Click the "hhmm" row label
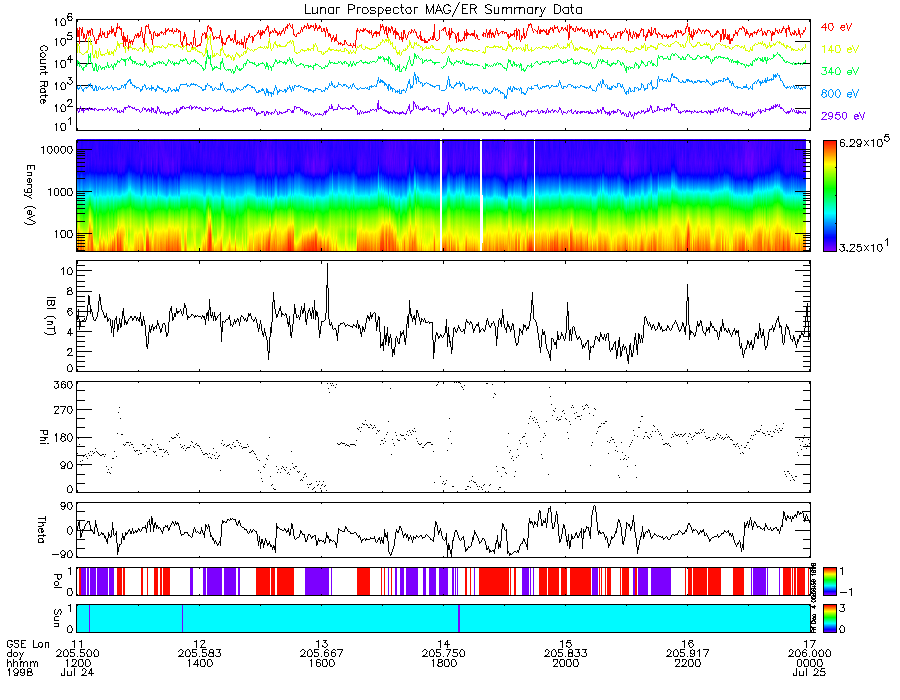 tap(22, 663)
